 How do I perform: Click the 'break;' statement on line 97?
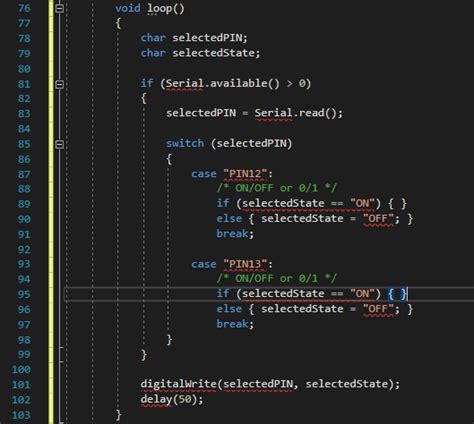click(235, 324)
